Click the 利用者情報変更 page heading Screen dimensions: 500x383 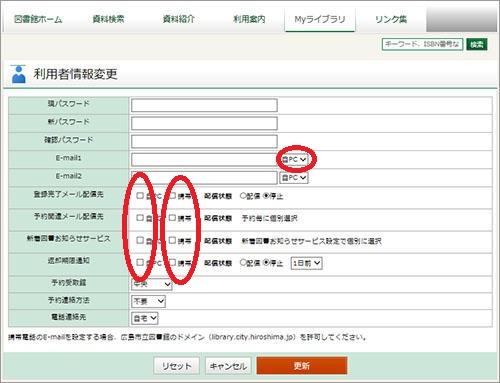pos(75,74)
